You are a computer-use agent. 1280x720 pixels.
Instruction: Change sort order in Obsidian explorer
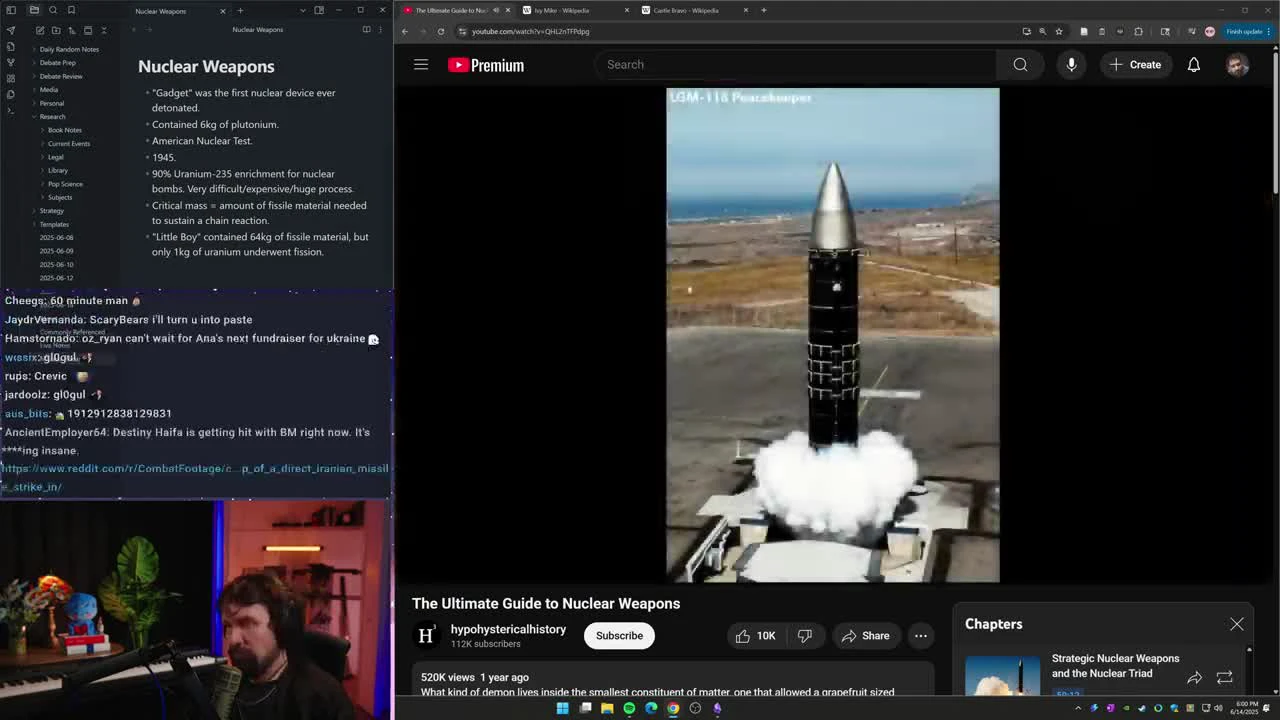pos(71,31)
